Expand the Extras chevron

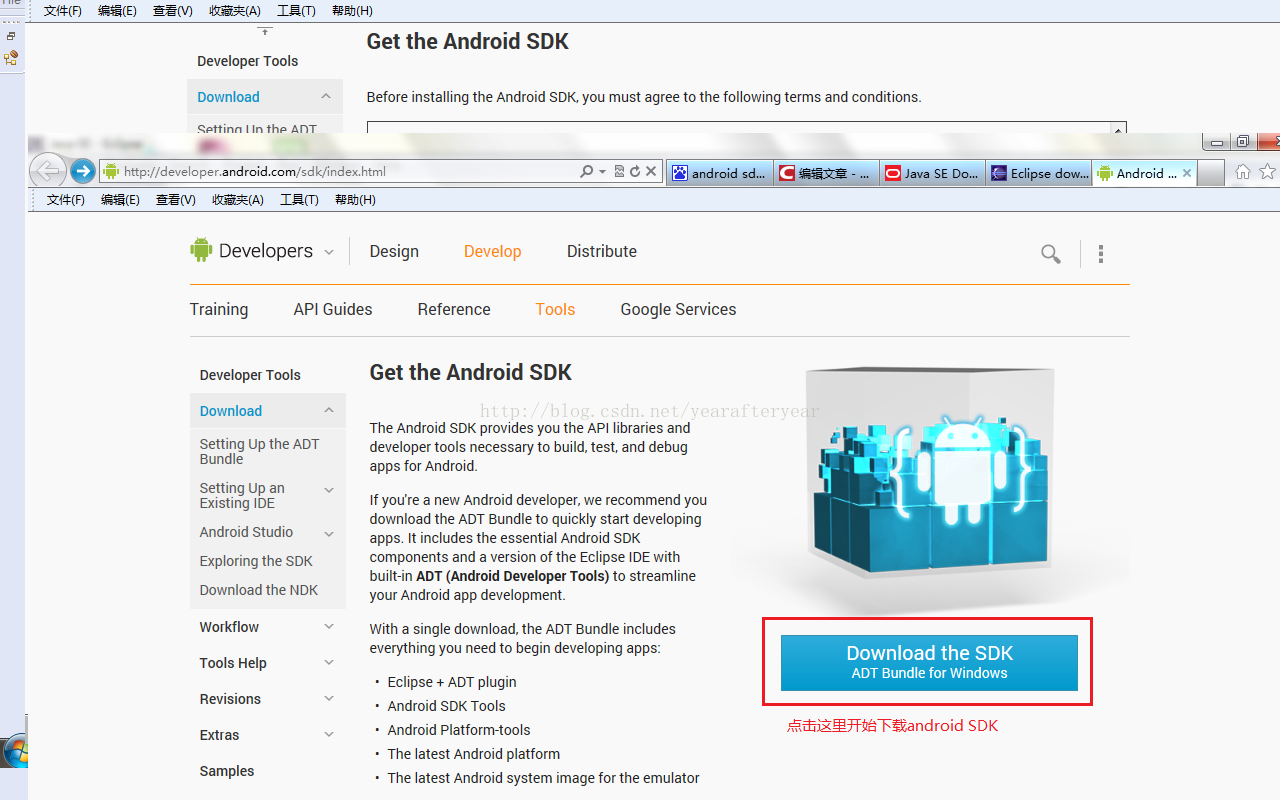point(329,735)
